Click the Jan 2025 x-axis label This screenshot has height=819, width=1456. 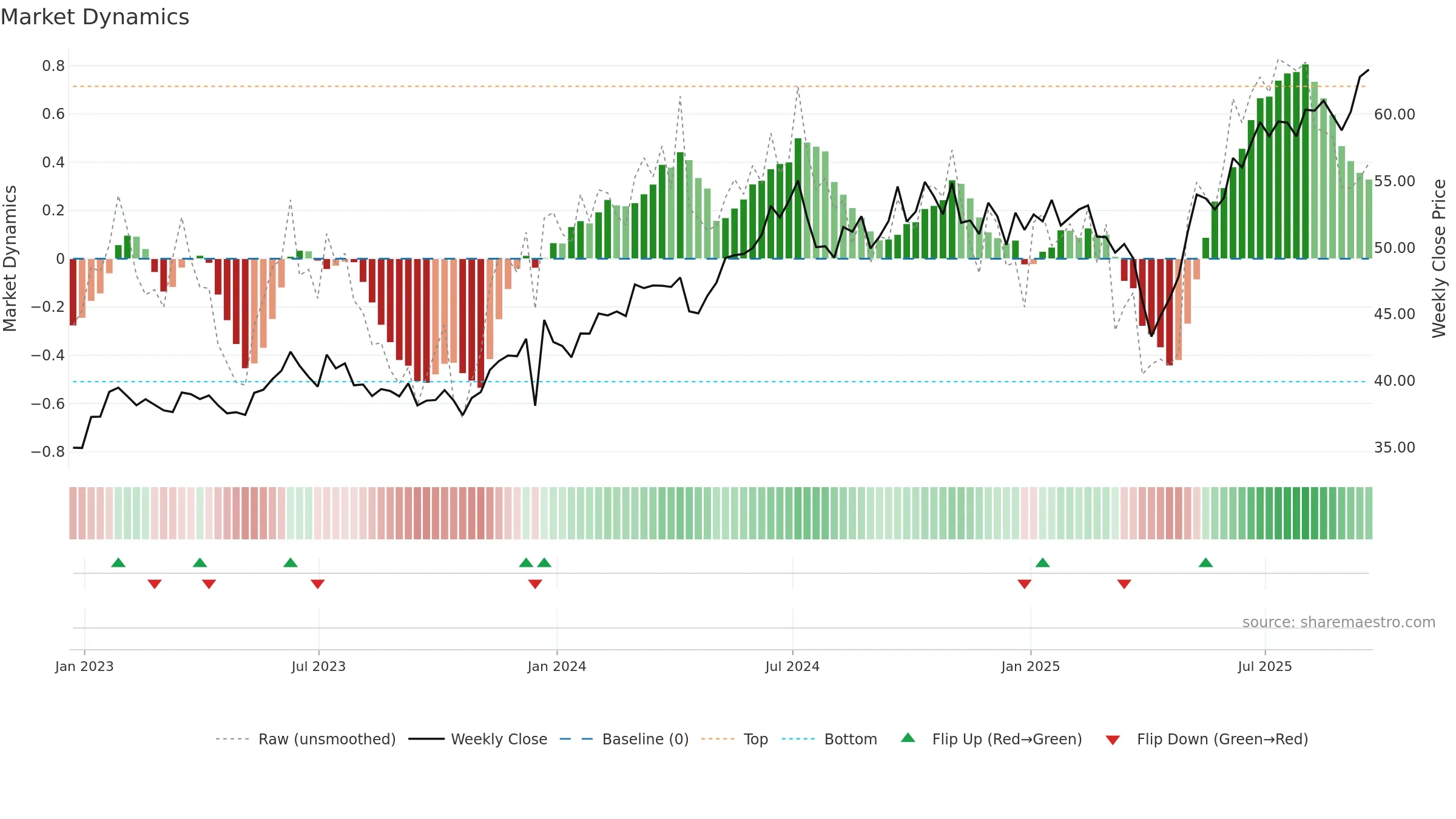click(x=1031, y=666)
